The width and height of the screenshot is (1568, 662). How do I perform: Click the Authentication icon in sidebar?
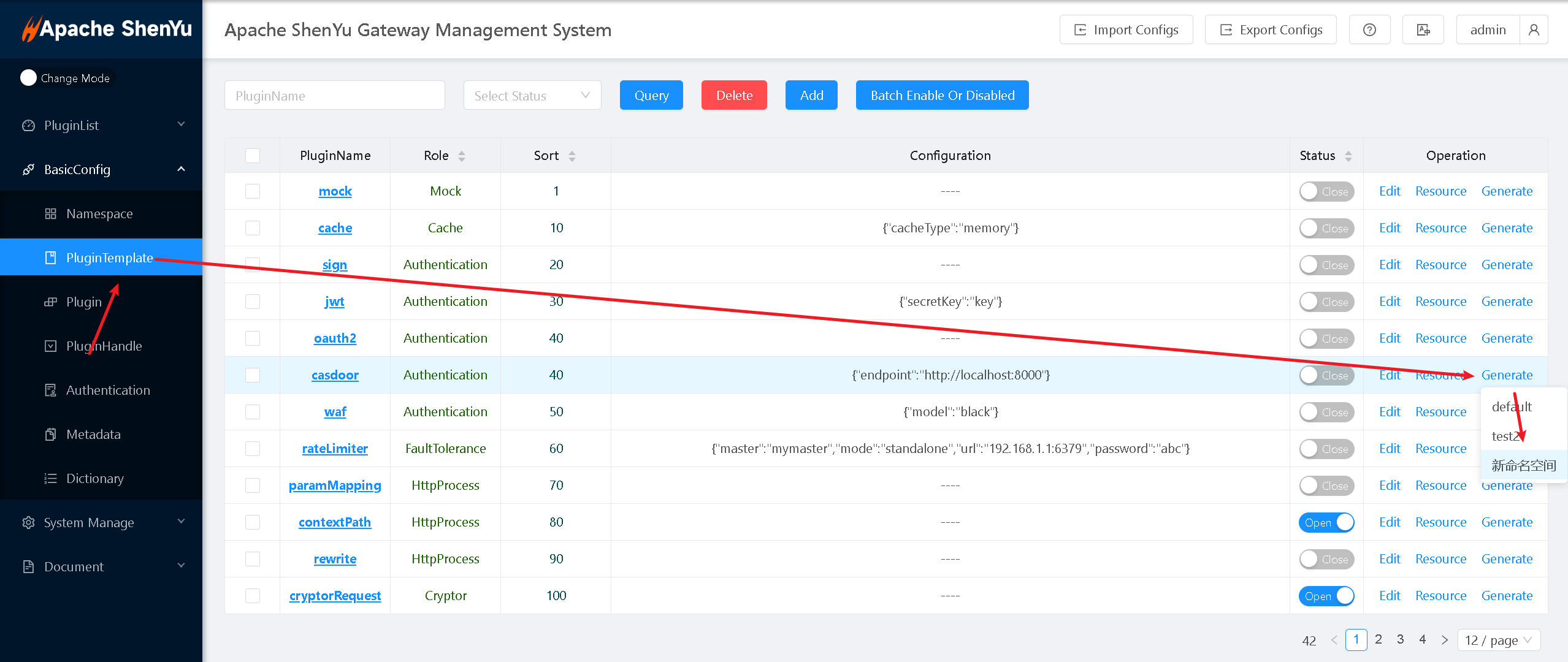tap(51, 390)
